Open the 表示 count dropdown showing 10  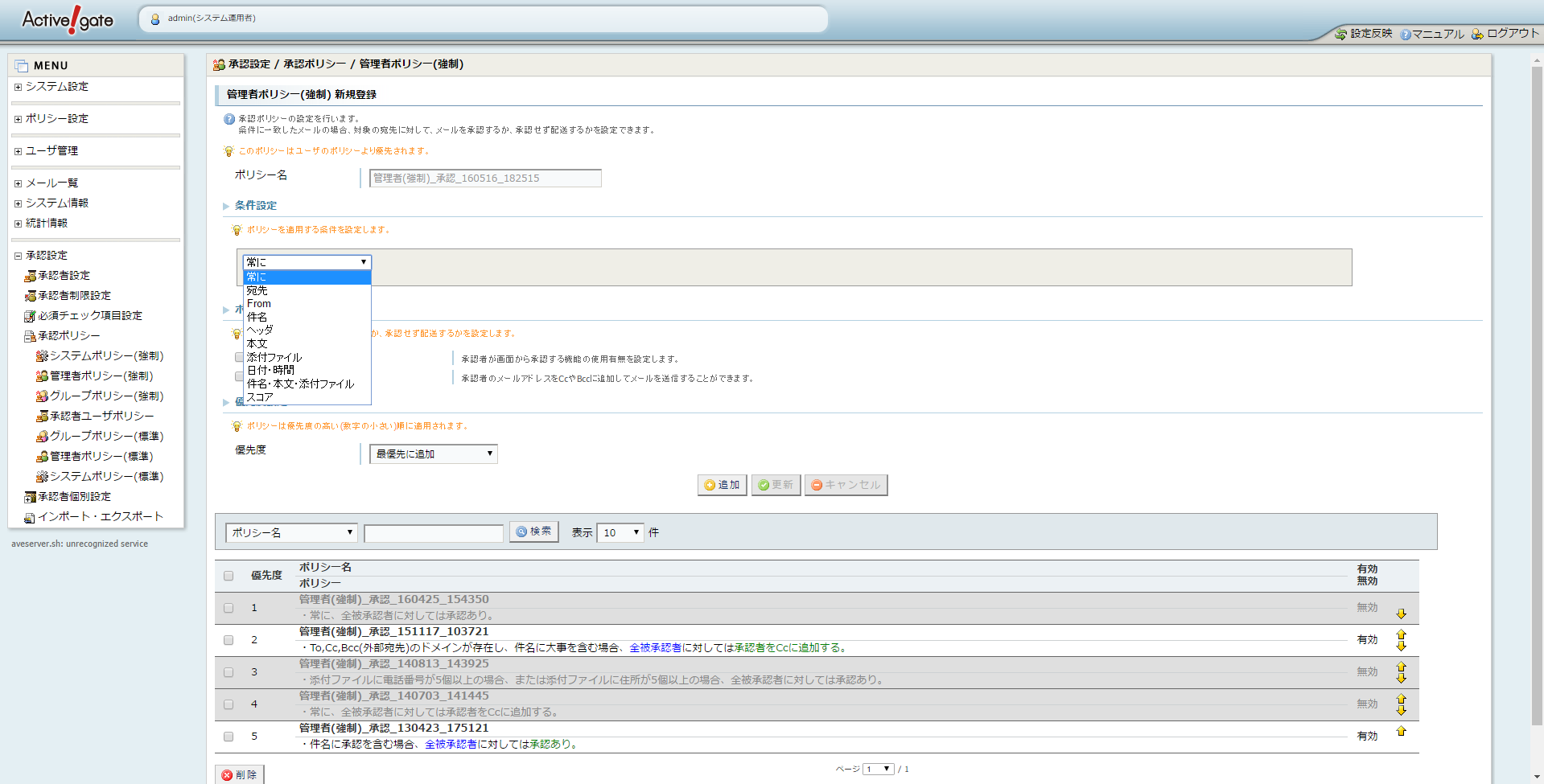(620, 532)
